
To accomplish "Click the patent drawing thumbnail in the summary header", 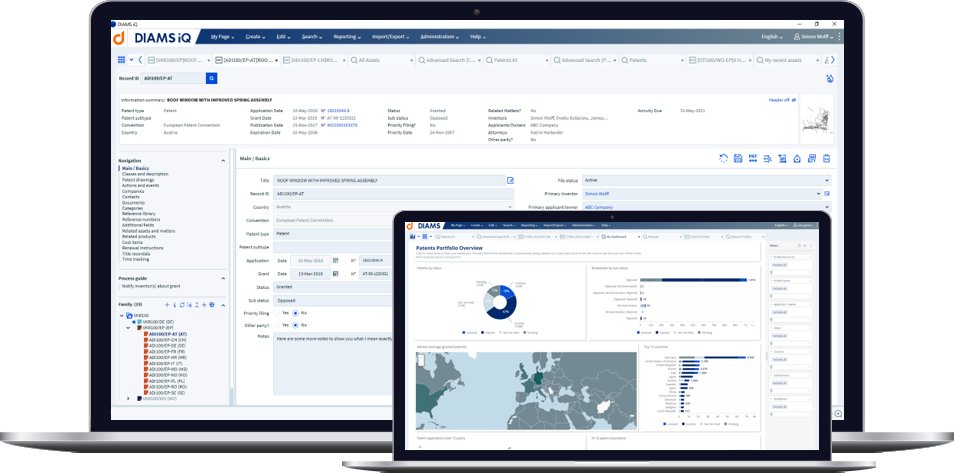I will pyautogui.click(x=815, y=119).
